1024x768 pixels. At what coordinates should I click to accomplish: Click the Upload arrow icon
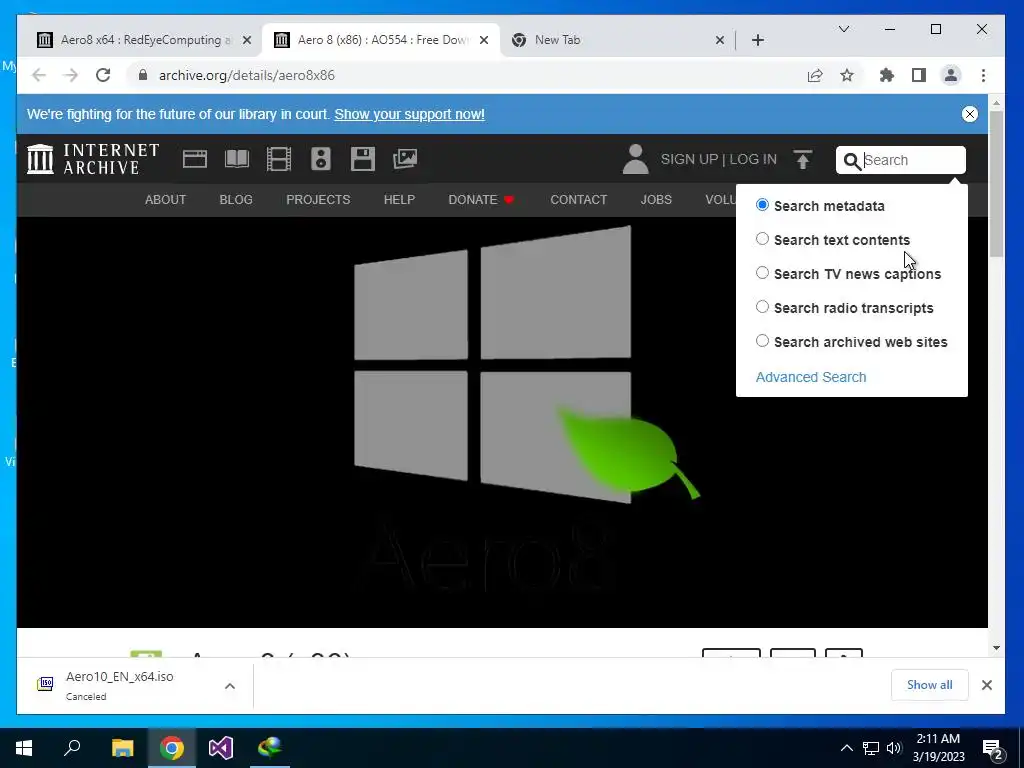pos(803,159)
